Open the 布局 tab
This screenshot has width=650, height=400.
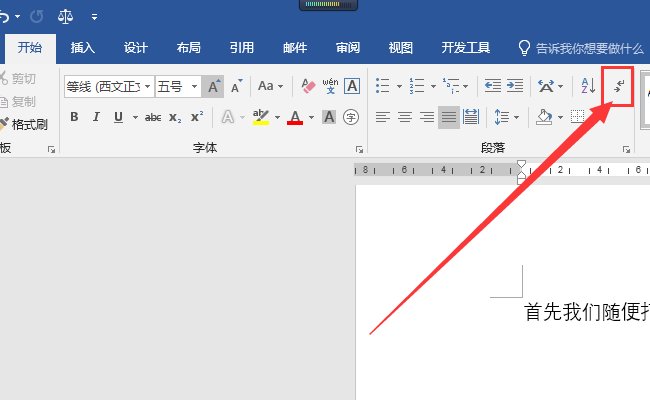tap(189, 48)
